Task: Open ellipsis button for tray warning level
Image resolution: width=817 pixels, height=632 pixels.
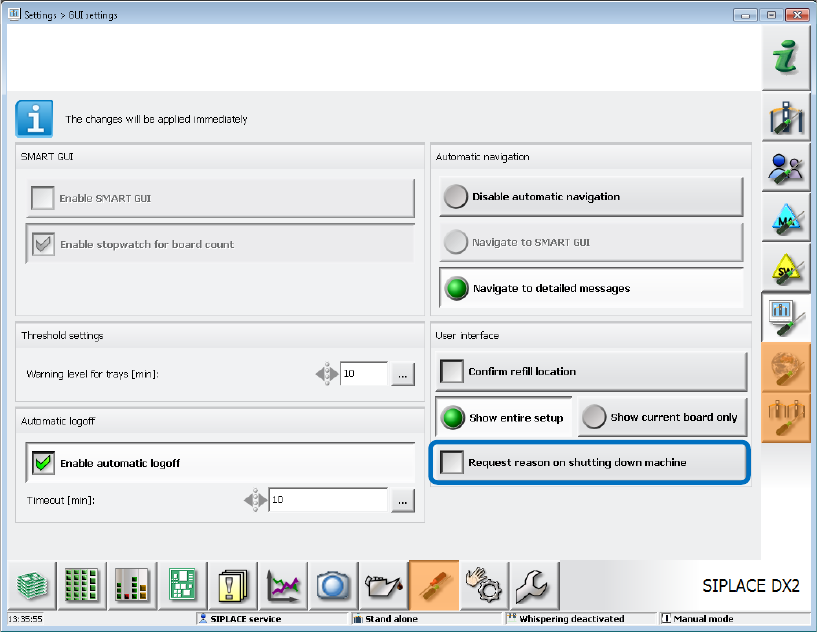Action: (x=403, y=374)
